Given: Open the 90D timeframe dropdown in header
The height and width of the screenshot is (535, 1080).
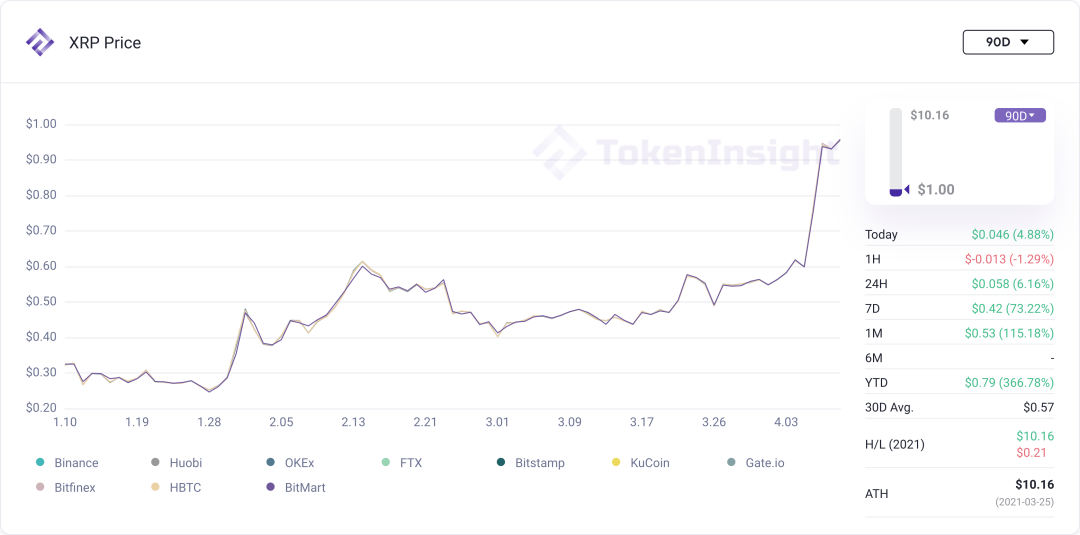Looking at the screenshot, I should tap(1007, 42).
